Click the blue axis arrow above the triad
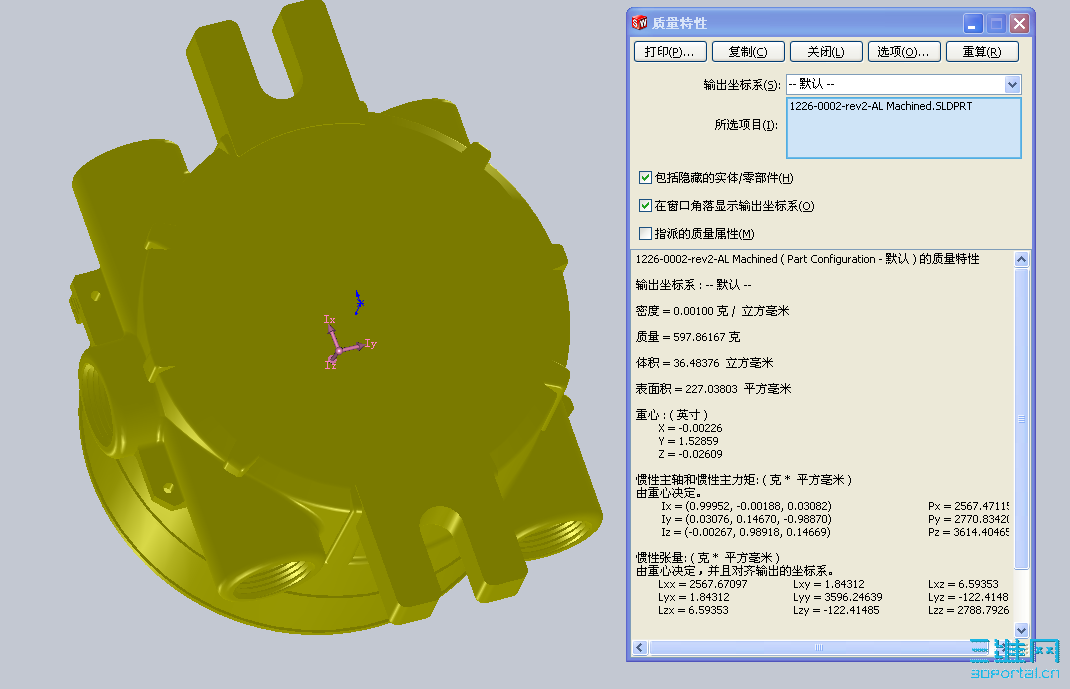 (x=358, y=302)
